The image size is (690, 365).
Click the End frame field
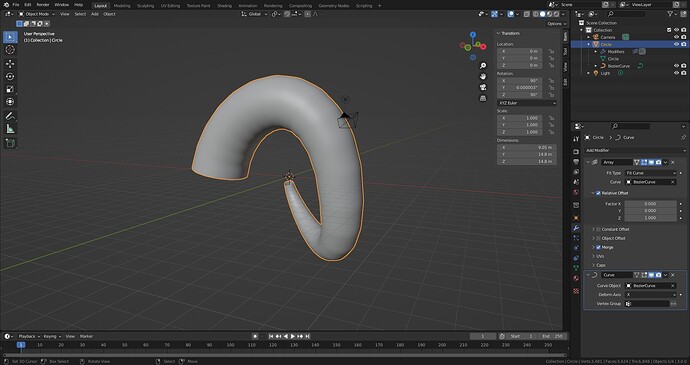coord(553,336)
